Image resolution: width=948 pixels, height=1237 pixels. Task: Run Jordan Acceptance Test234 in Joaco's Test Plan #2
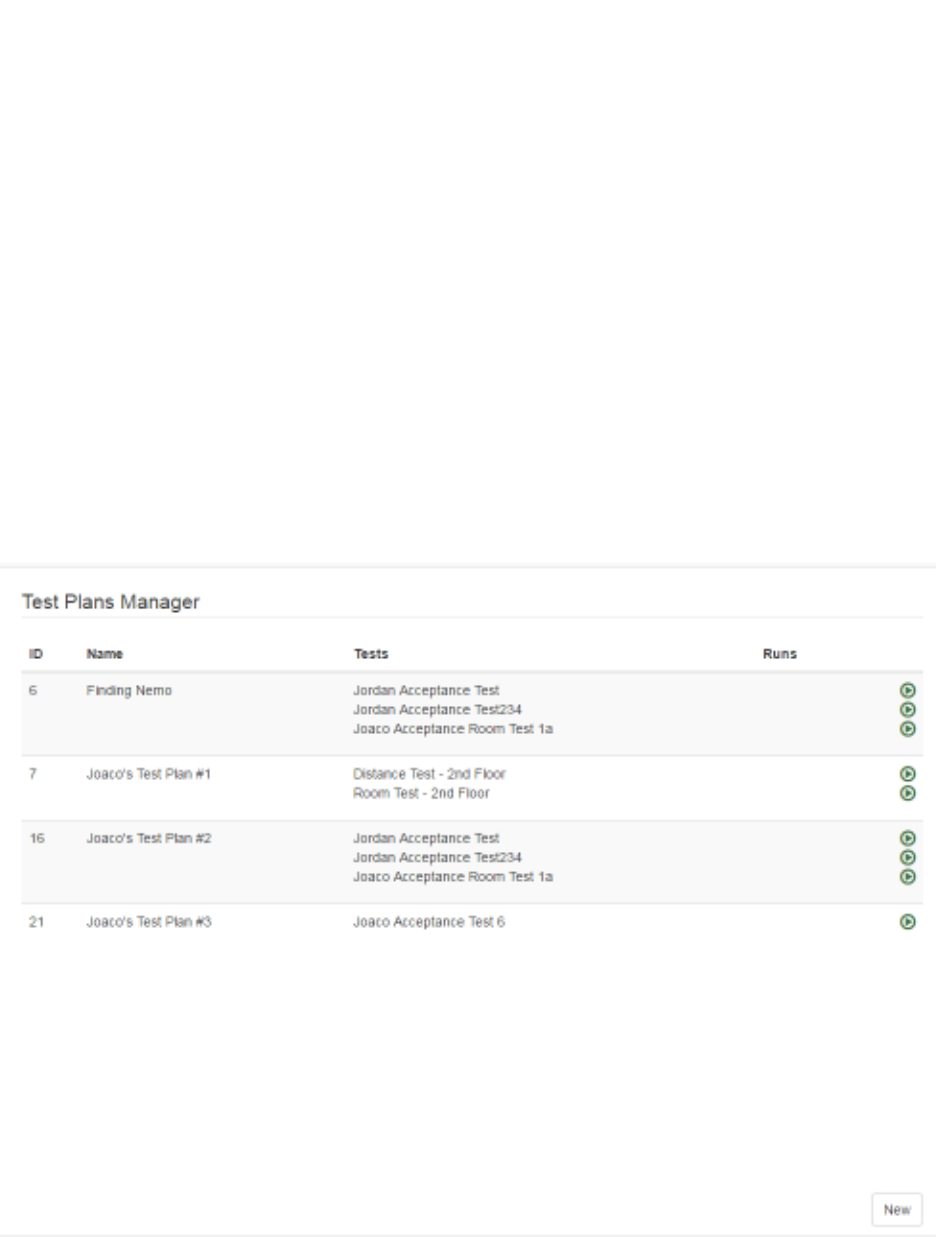(x=907, y=857)
